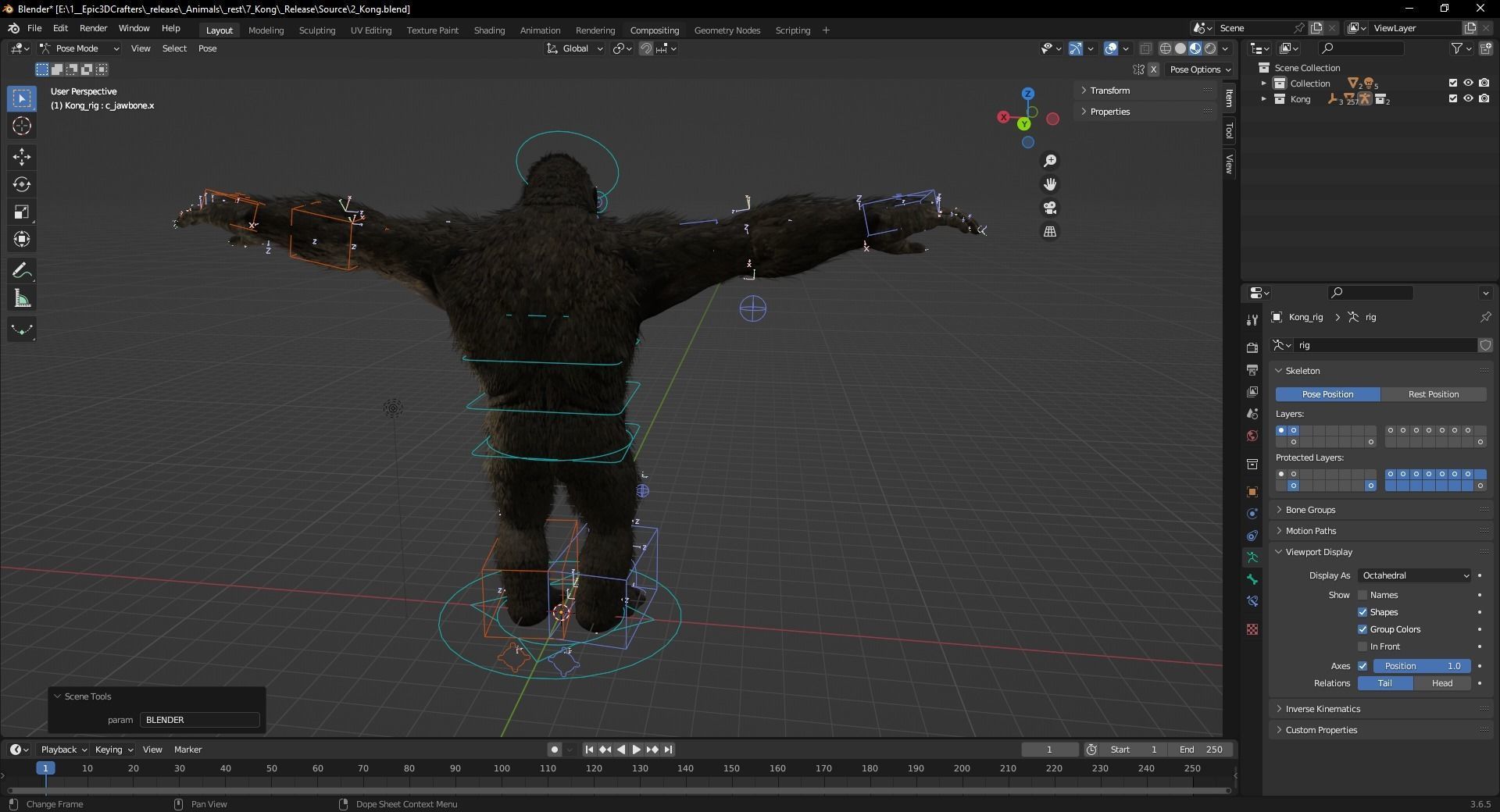Select the Cursor tool
This screenshot has width=1500, height=812.
pyautogui.click(x=22, y=126)
